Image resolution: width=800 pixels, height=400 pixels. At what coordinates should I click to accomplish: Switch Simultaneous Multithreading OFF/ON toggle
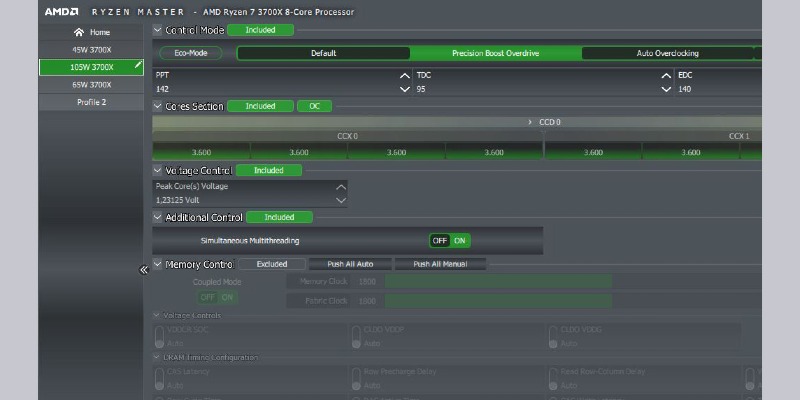pyautogui.click(x=449, y=241)
